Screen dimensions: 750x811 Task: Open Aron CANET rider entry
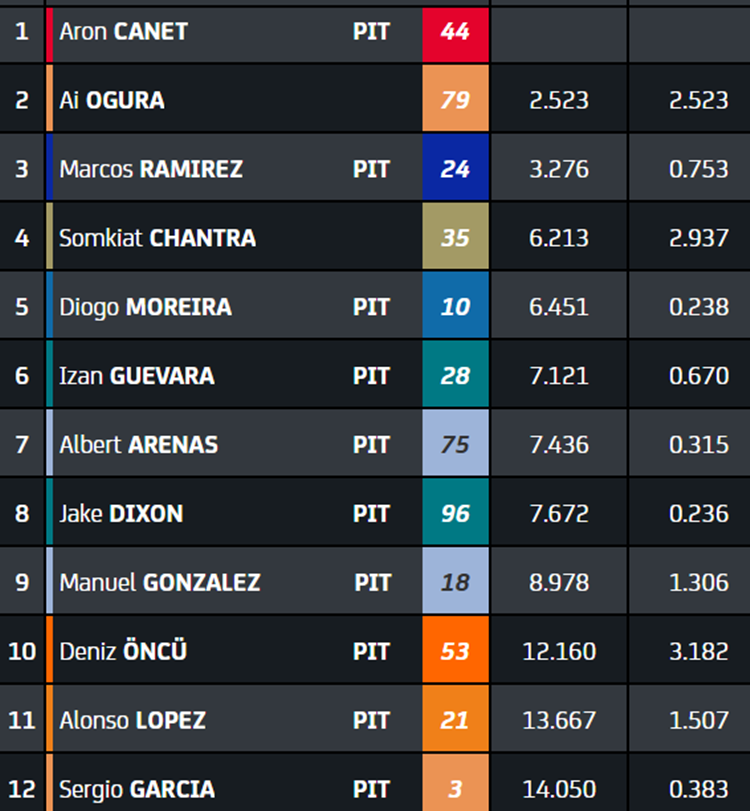coord(123,32)
